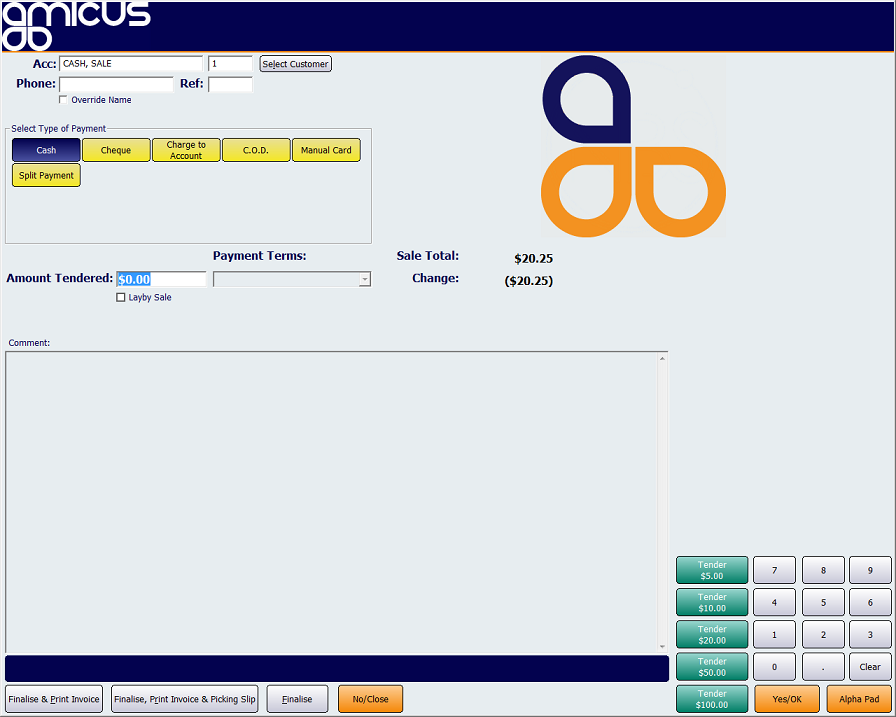Image resolution: width=896 pixels, height=717 pixels.
Task: Click Finalise & Print Invoice
Action: [x=54, y=699]
